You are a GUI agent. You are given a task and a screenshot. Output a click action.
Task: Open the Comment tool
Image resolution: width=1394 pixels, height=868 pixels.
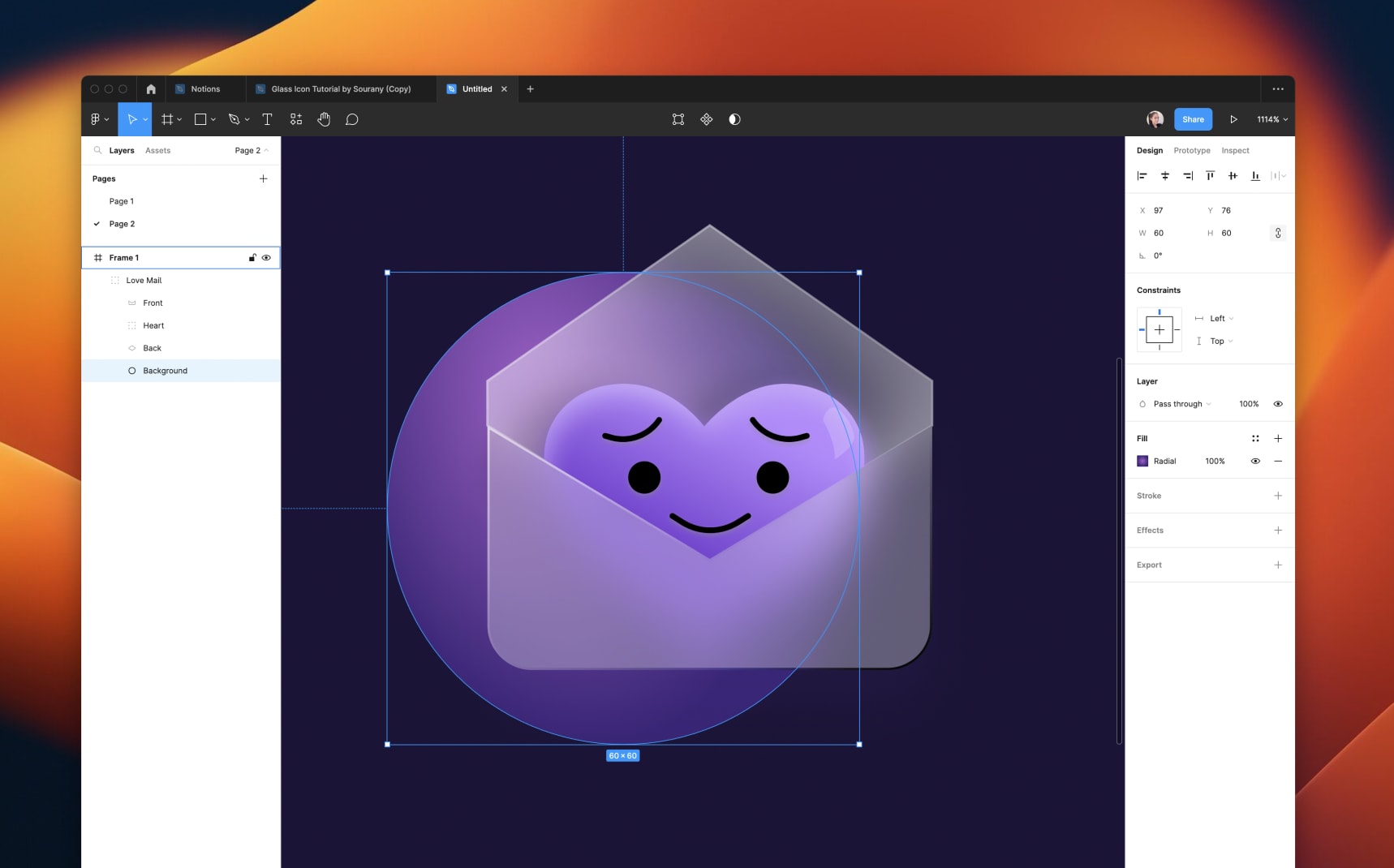coord(352,119)
